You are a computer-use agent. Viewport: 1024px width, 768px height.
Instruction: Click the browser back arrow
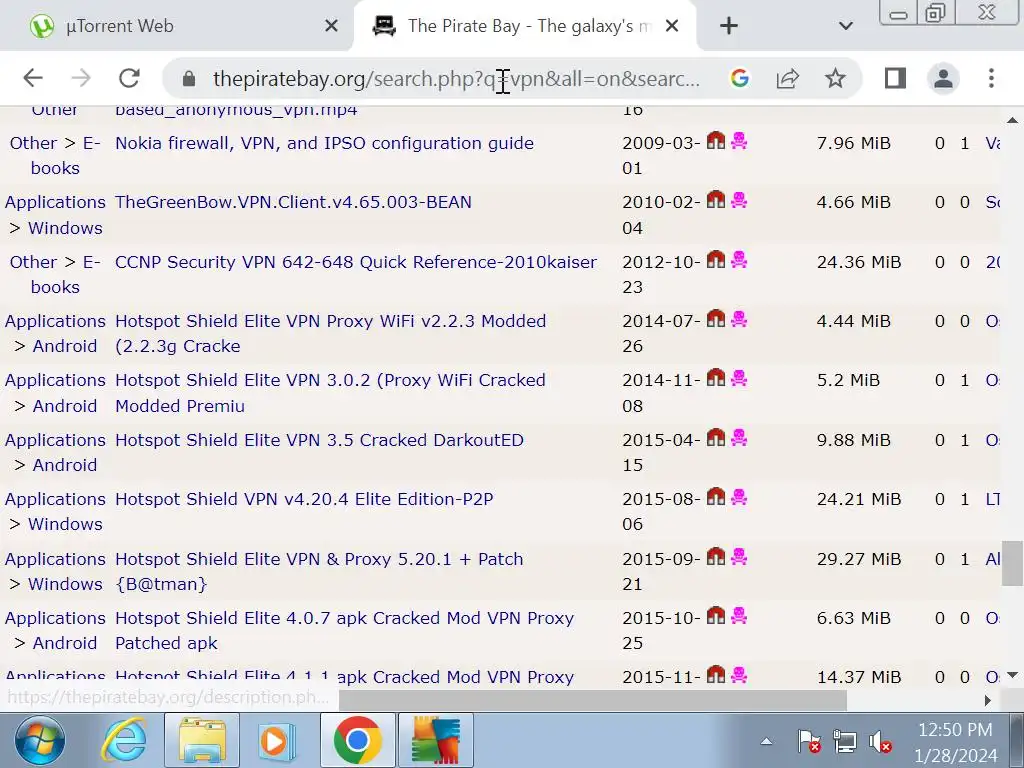point(33,78)
